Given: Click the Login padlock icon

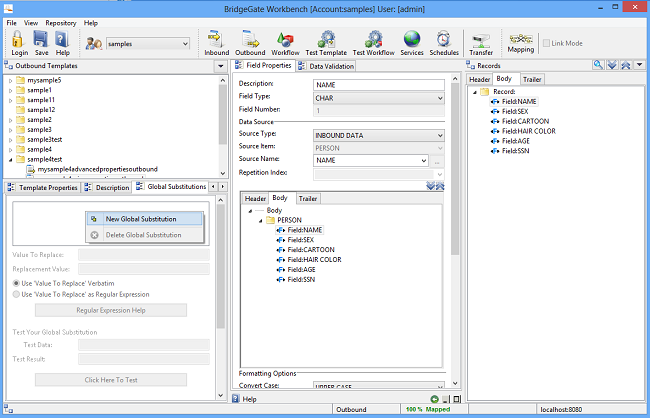Looking at the screenshot, I should (x=18, y=39).
